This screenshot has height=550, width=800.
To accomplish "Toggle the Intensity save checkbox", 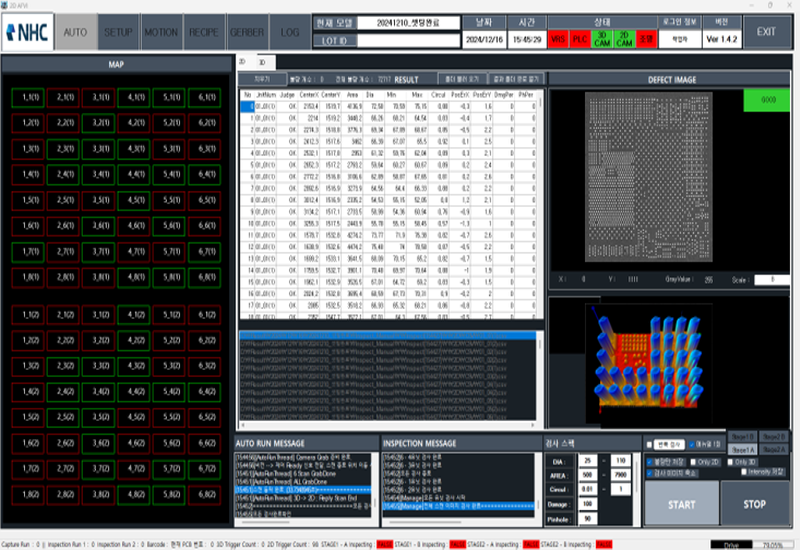I will [x=744, y=472].
